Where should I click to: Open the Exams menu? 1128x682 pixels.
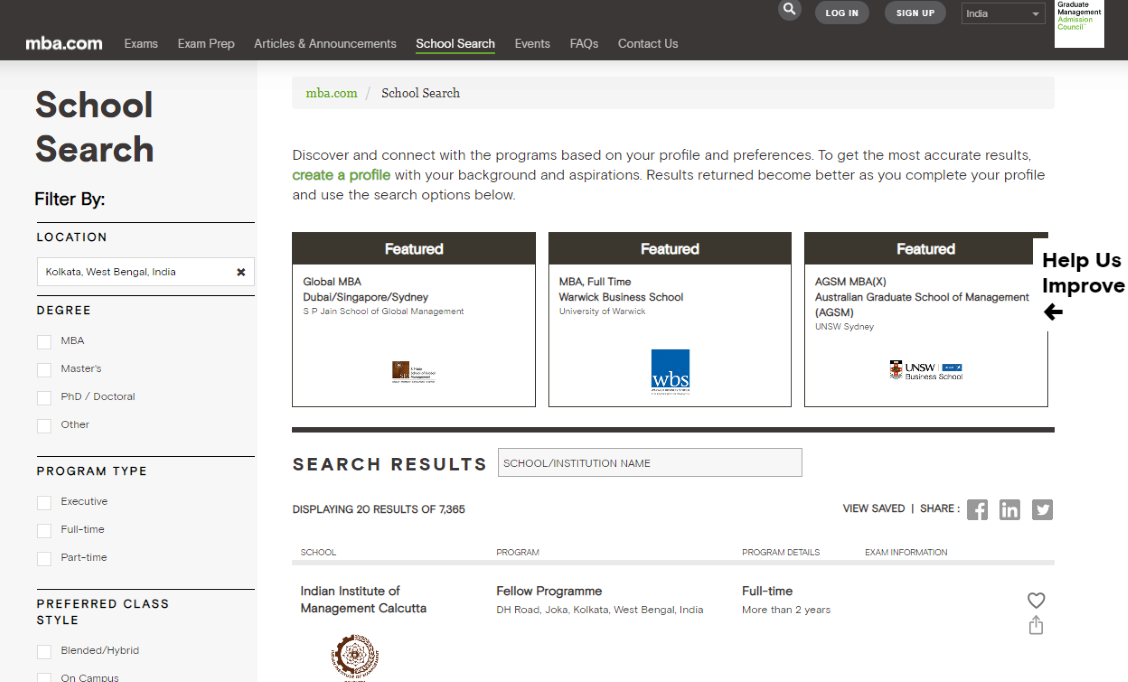141,44
